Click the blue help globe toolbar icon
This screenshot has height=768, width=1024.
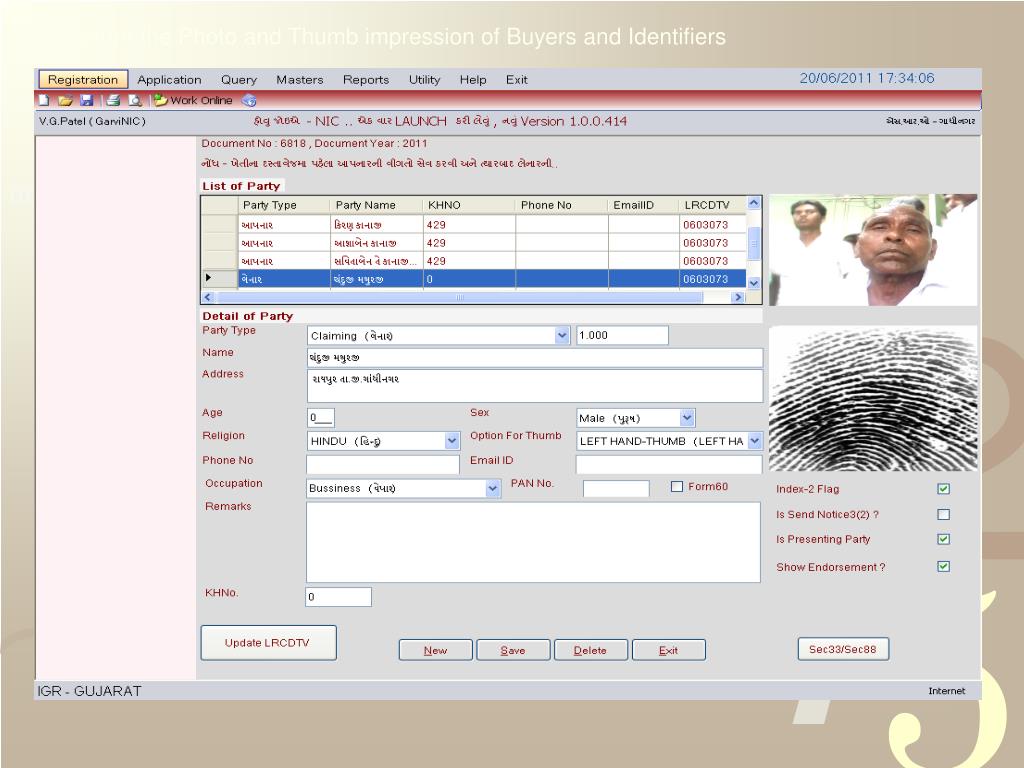pos(249,101)
